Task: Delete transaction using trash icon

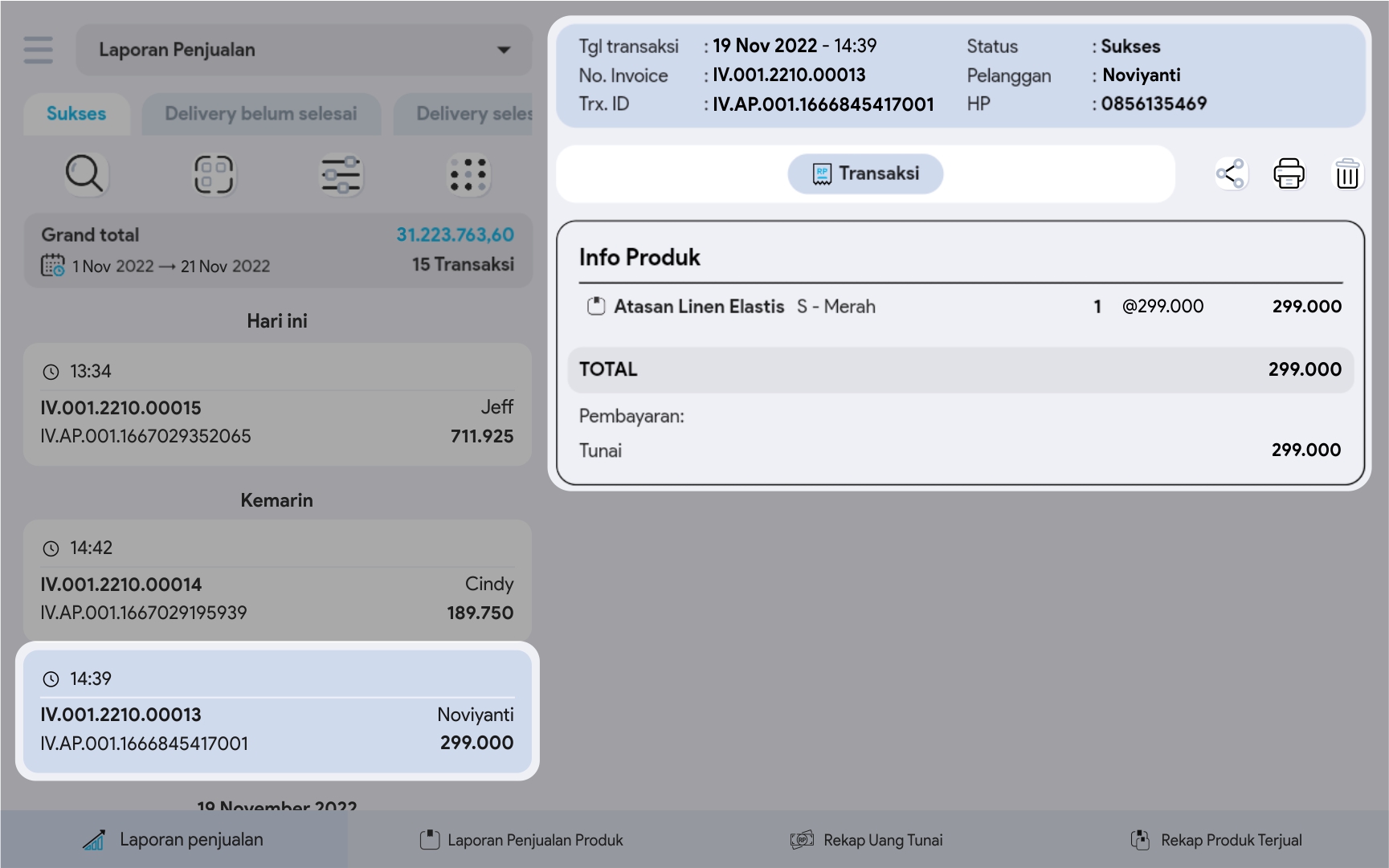Action: [x=1346, y=173]
